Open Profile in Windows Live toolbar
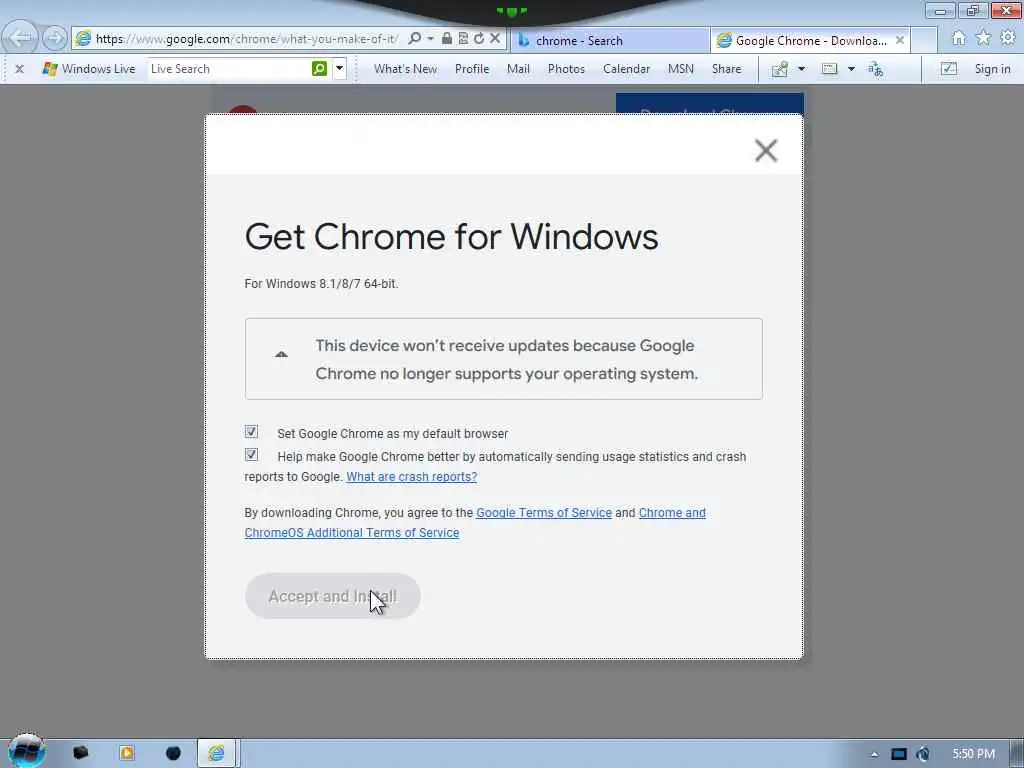The height and width of the screenshot is (768, 1024). click(x=472, y=69)
